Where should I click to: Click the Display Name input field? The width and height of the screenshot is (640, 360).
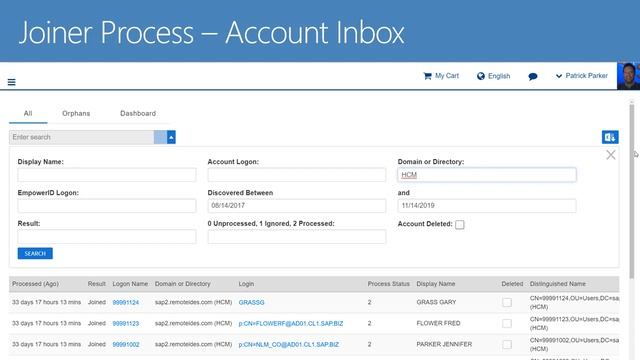point(107,175)
